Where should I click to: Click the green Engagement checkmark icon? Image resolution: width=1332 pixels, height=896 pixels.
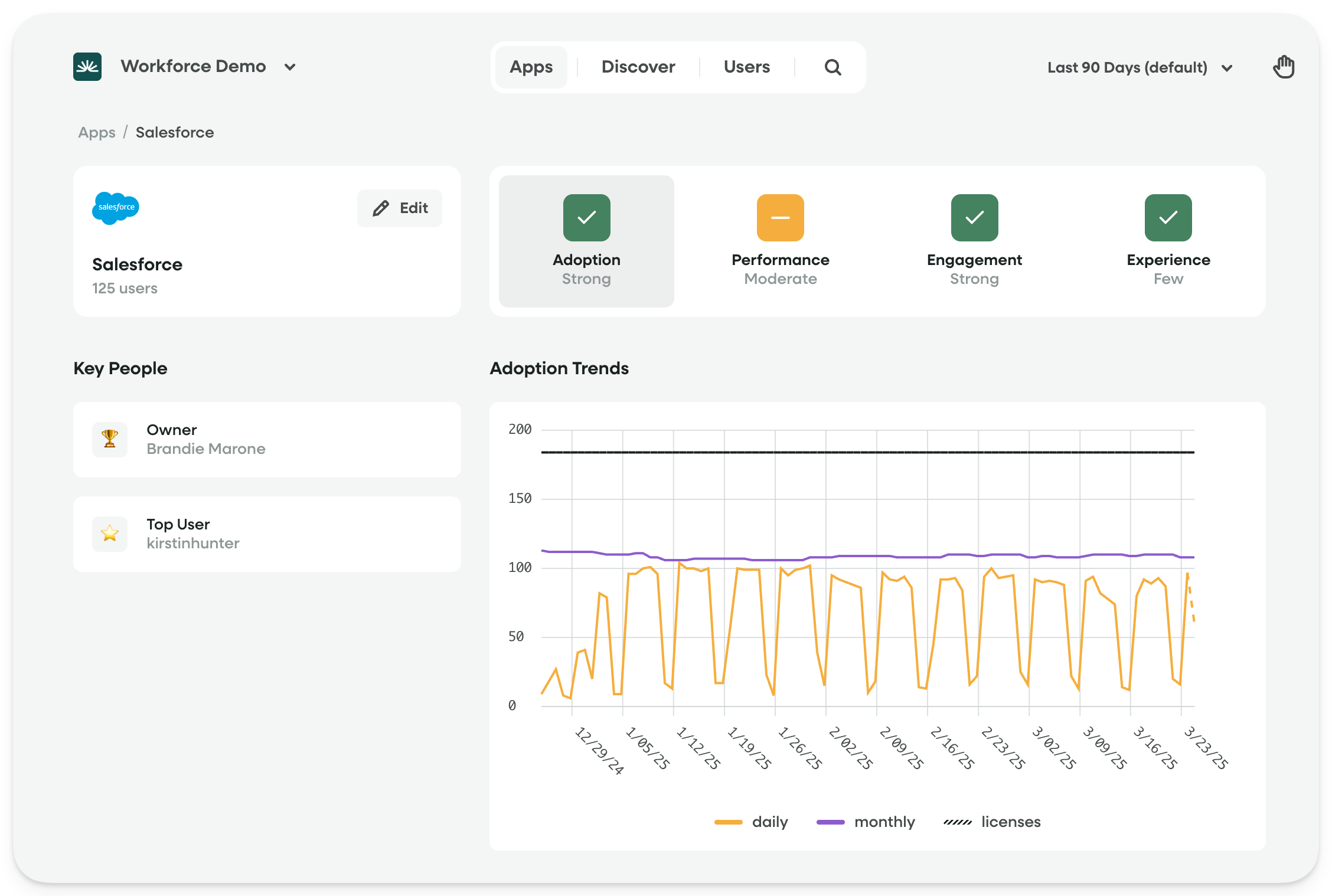click(x=974, y=218)
